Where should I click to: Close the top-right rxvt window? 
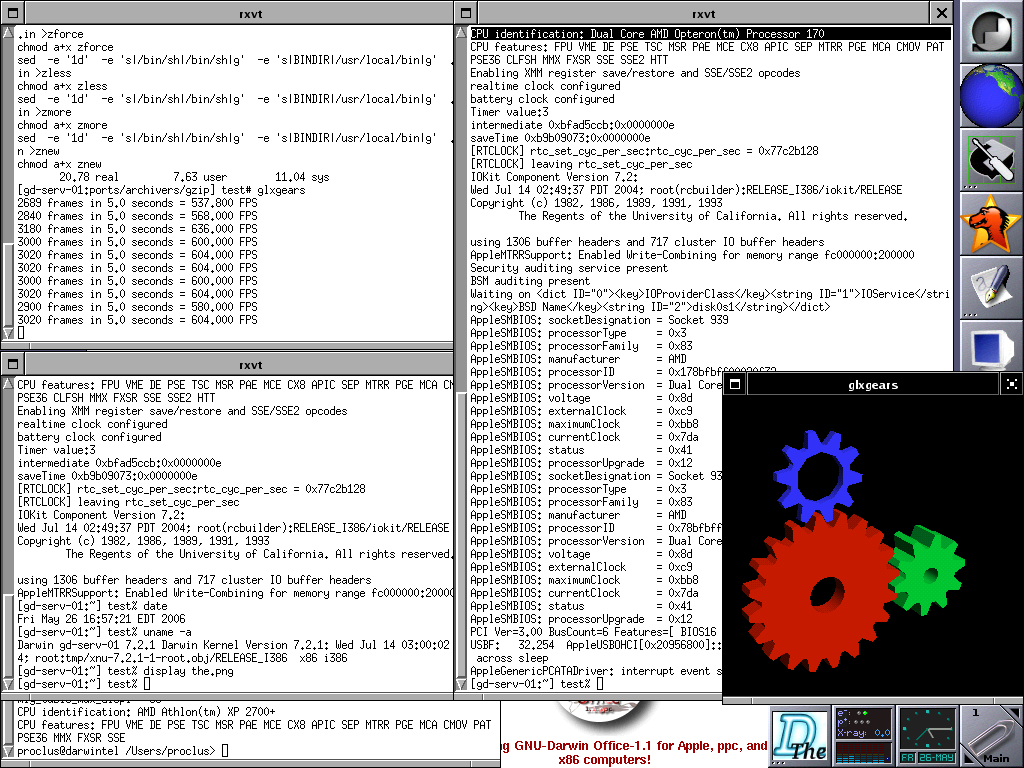point(941,13)
